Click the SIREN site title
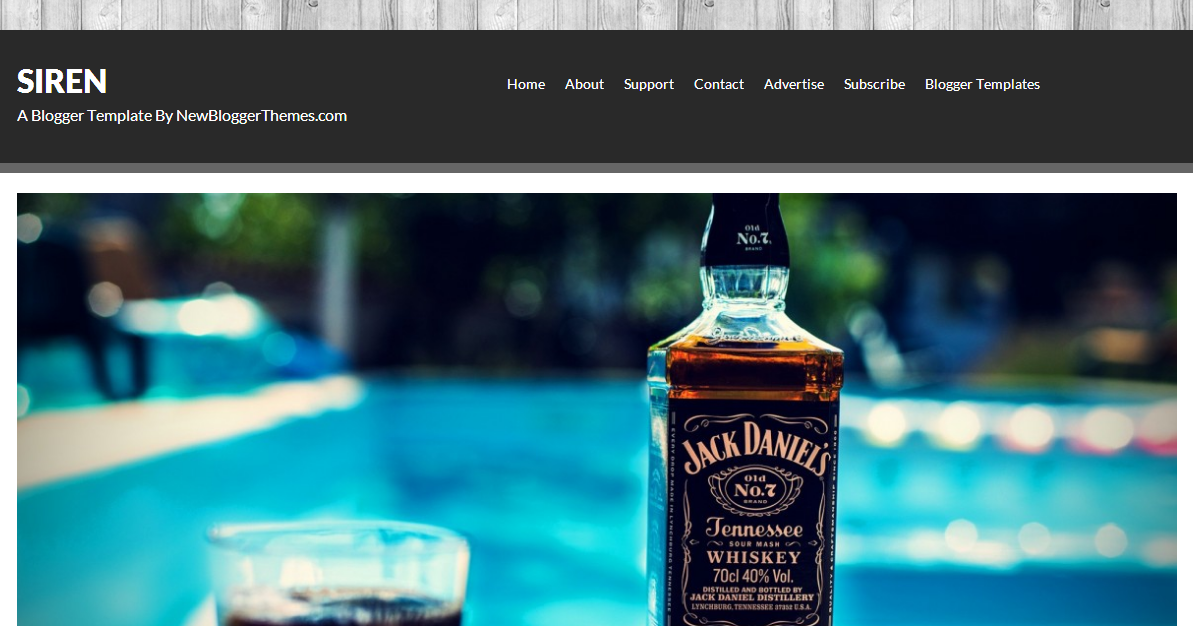 (x=62, y=81)
